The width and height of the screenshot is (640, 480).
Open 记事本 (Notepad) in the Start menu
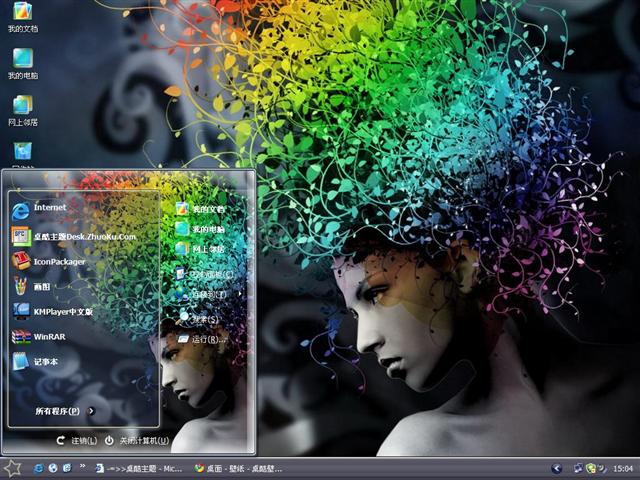[x=35, y=362]
